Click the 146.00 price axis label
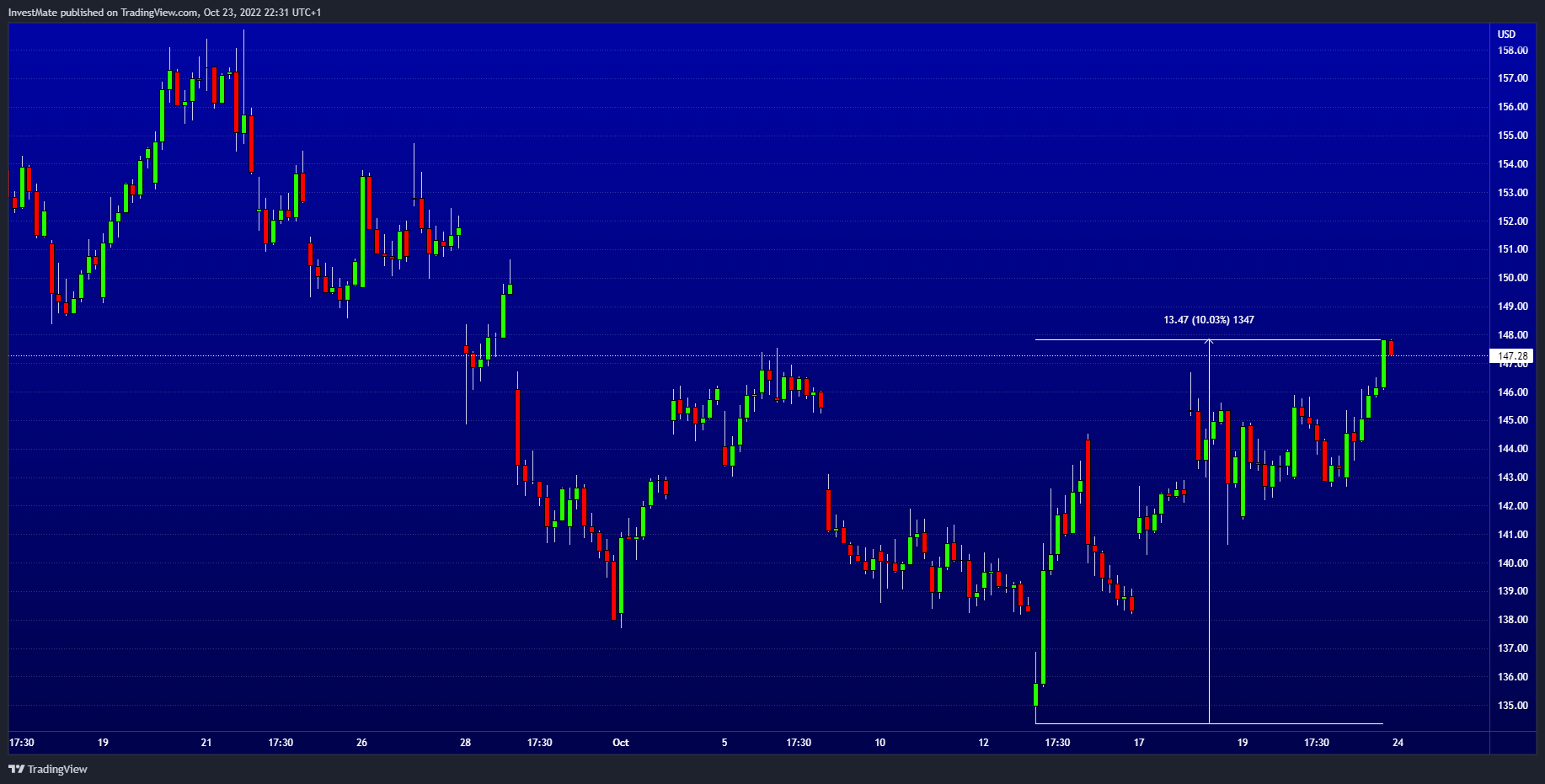This screenshot has height=784, width=1545. pyautogui.click(x=1513, y=392)
